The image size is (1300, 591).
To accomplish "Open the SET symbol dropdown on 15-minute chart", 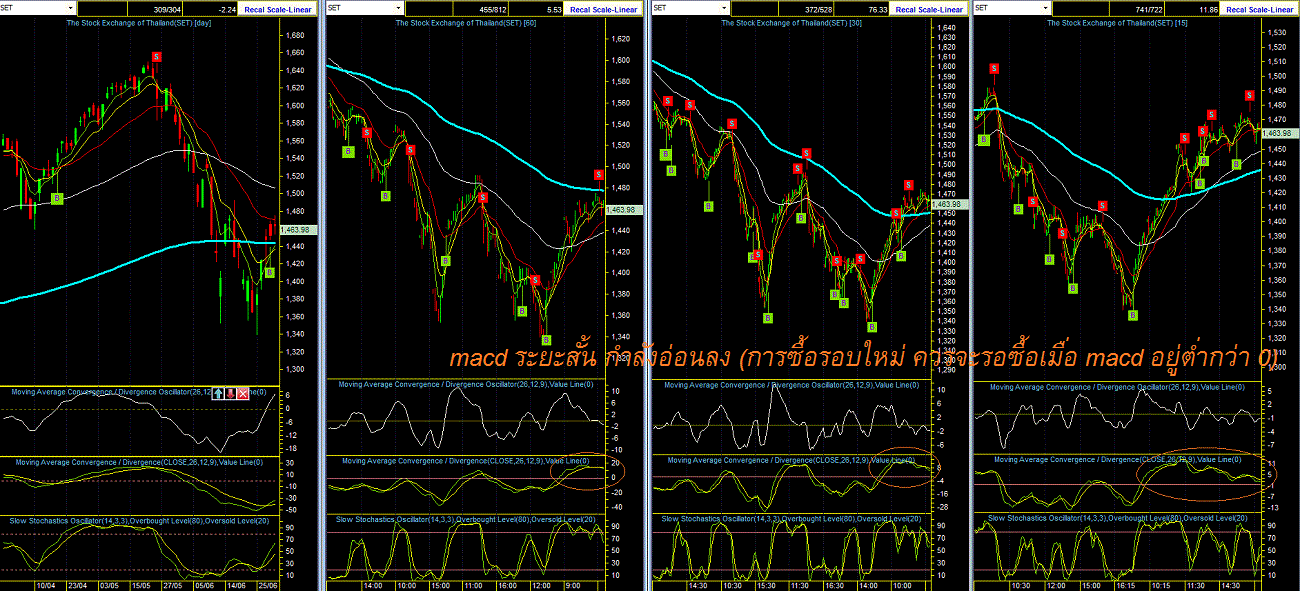I will point(1046,8).
